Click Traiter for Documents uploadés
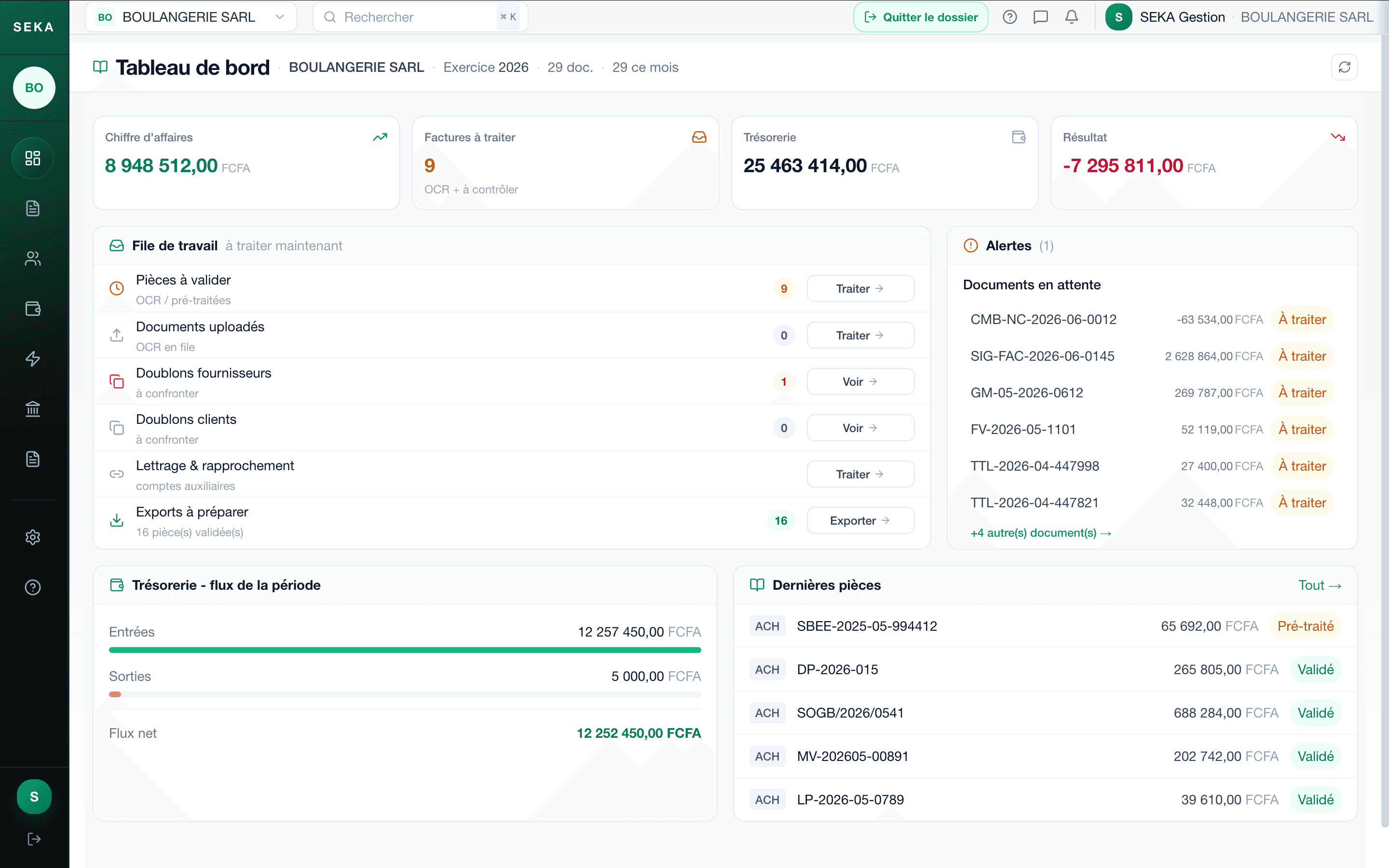 (x=860, y=335)
